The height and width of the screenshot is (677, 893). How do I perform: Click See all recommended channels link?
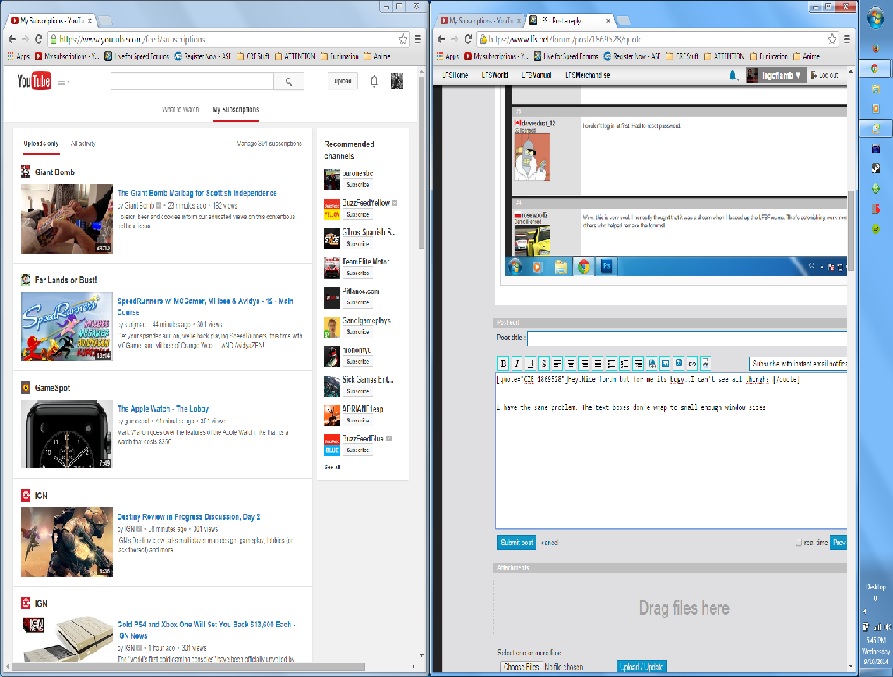point(333,467)
